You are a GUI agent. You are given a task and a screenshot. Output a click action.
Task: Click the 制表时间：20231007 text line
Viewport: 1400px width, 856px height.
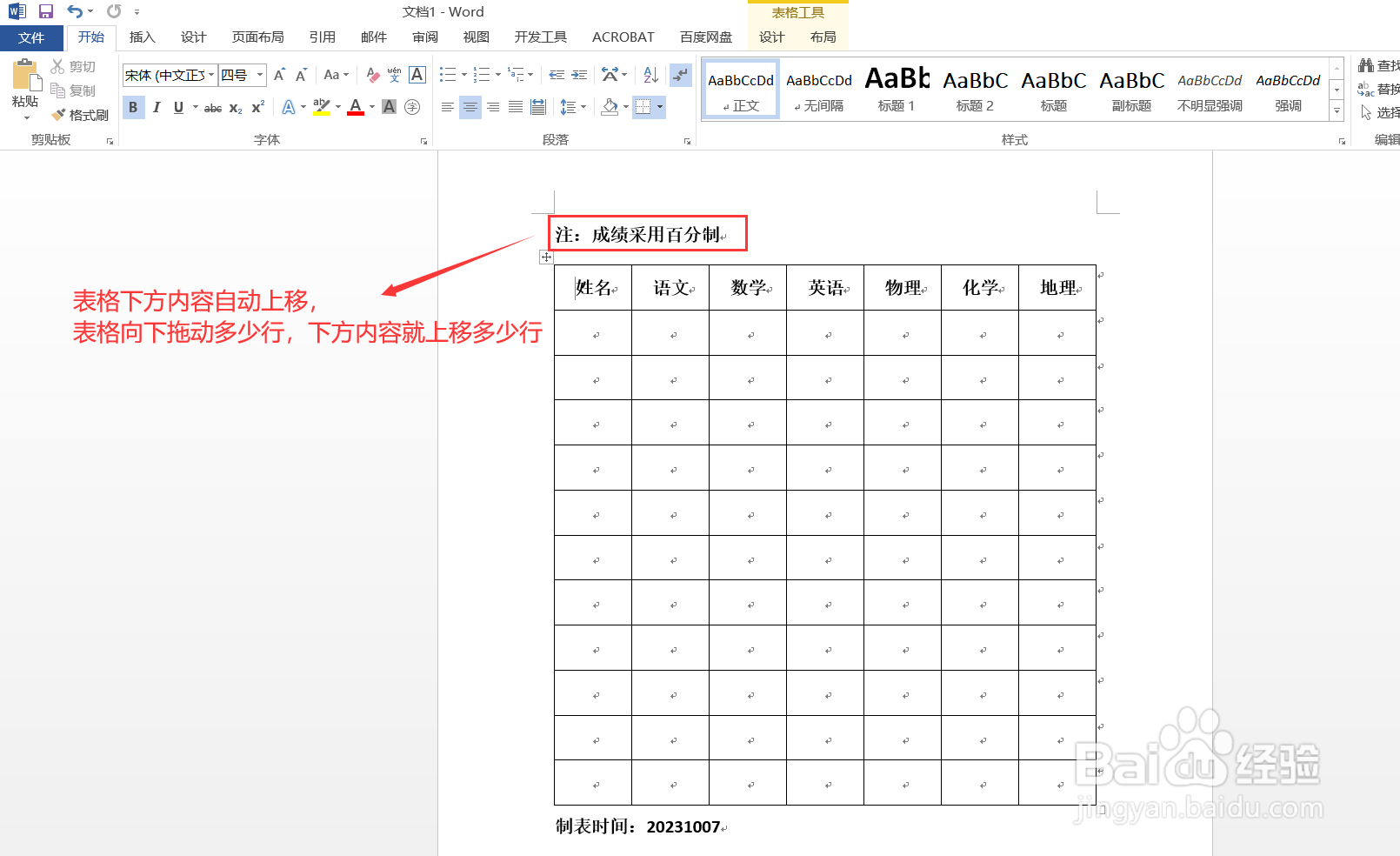tap(639, 826)
